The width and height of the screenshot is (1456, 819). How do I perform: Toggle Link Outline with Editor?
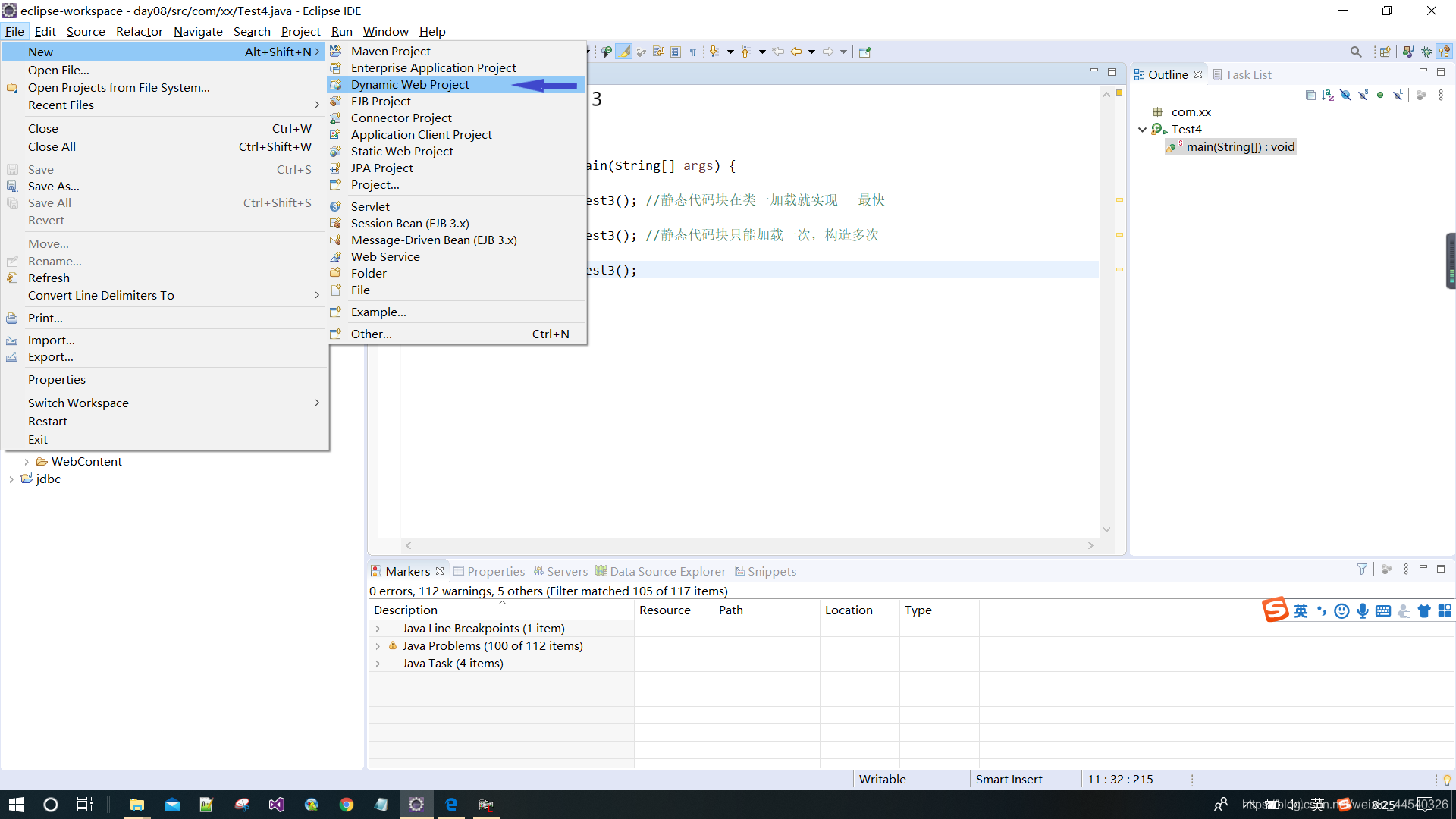(x=1399, y=95)
